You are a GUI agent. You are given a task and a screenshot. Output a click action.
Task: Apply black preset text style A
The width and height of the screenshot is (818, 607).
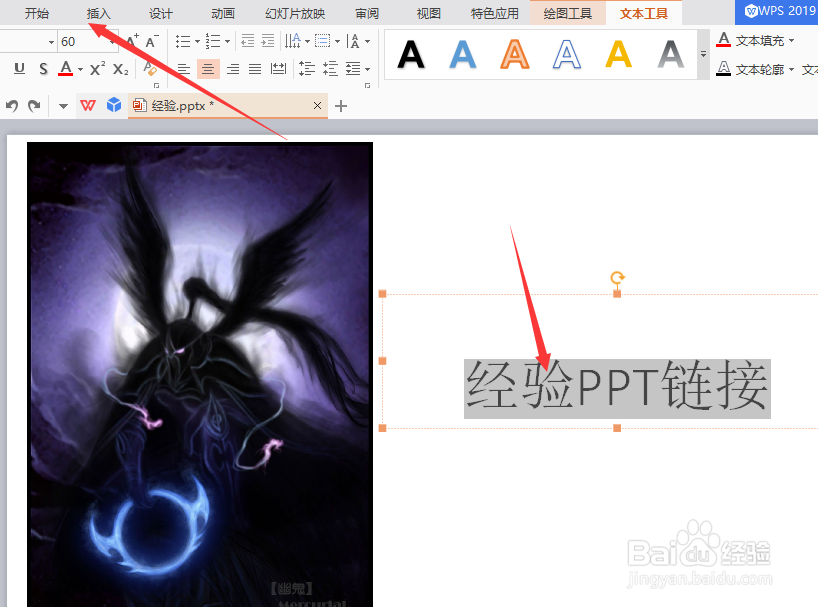point(411,54)
